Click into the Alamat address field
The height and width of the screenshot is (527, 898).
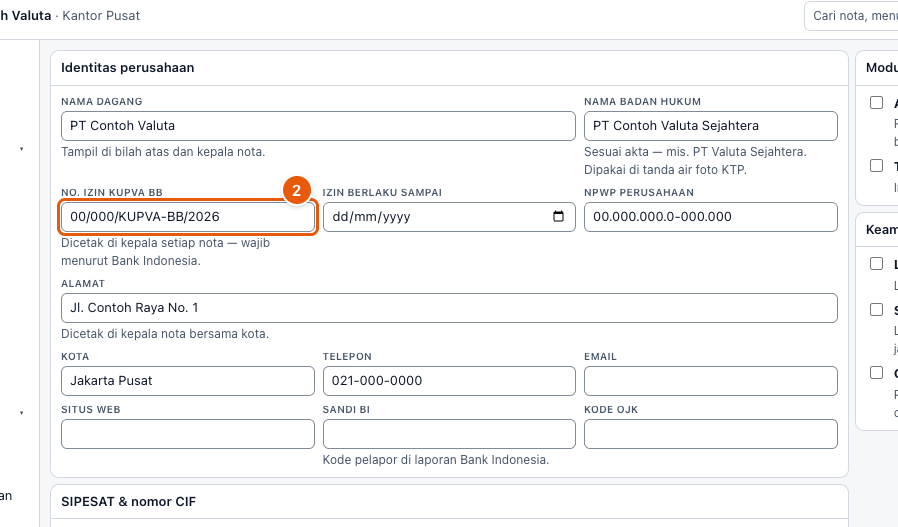[449, 308]
